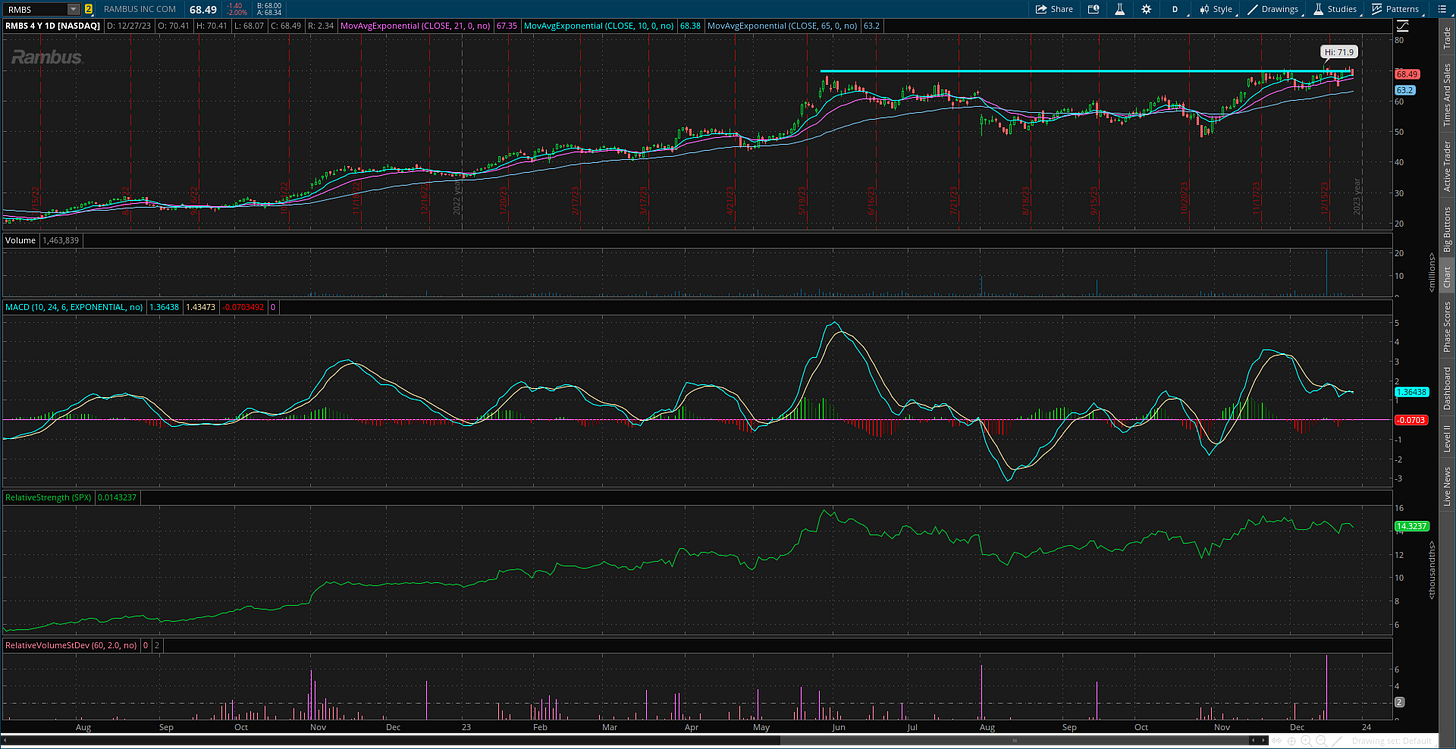This screenshot has height=749, width=1456.
Task: Open chart settings gear
Action: coord(1146,8)
